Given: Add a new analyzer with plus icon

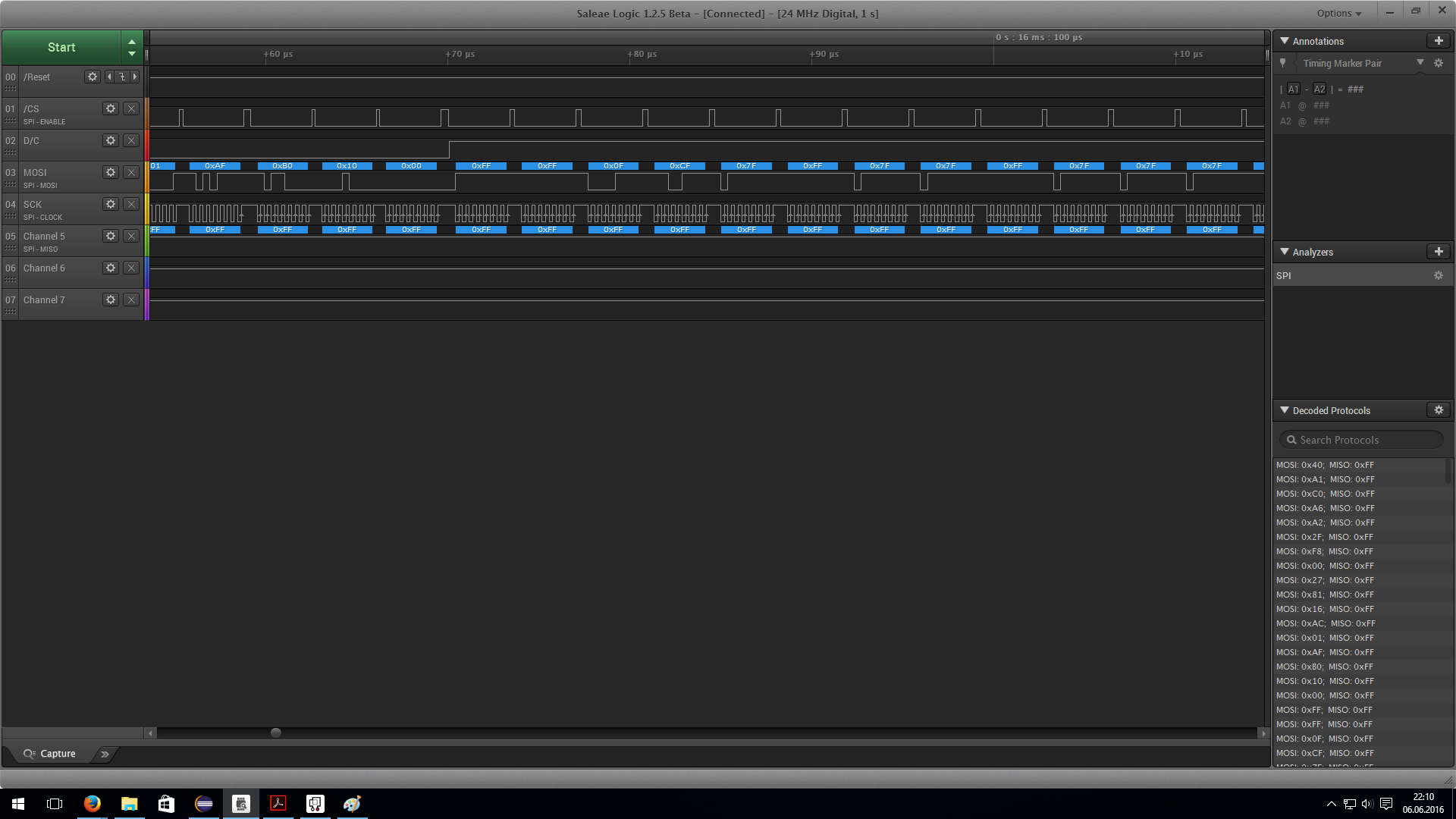Looking at the screenshot, I should [1438, 252].
